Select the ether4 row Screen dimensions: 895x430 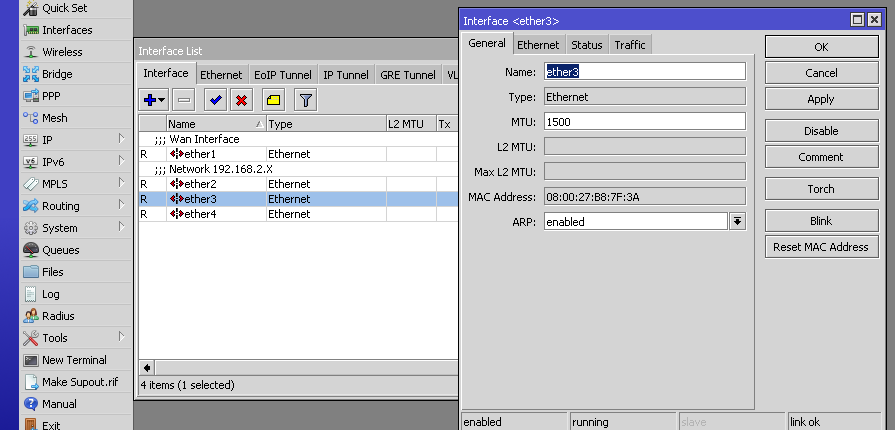coord(299,214)
